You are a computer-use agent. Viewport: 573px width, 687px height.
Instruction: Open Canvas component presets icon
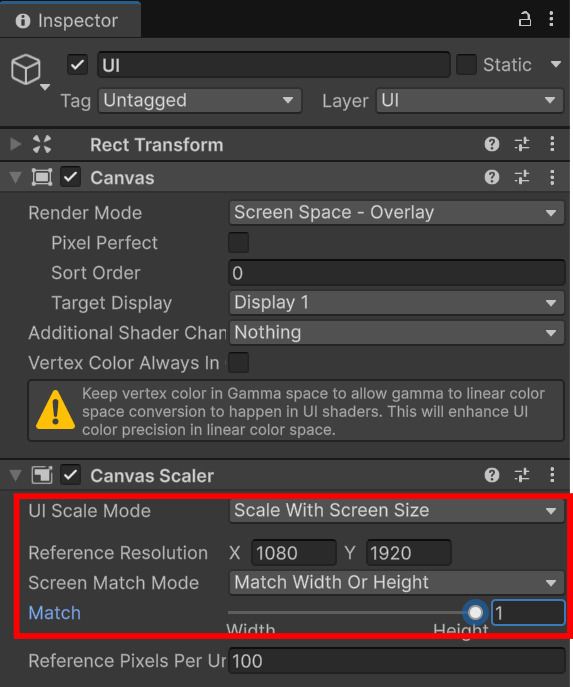coord(521,177)
